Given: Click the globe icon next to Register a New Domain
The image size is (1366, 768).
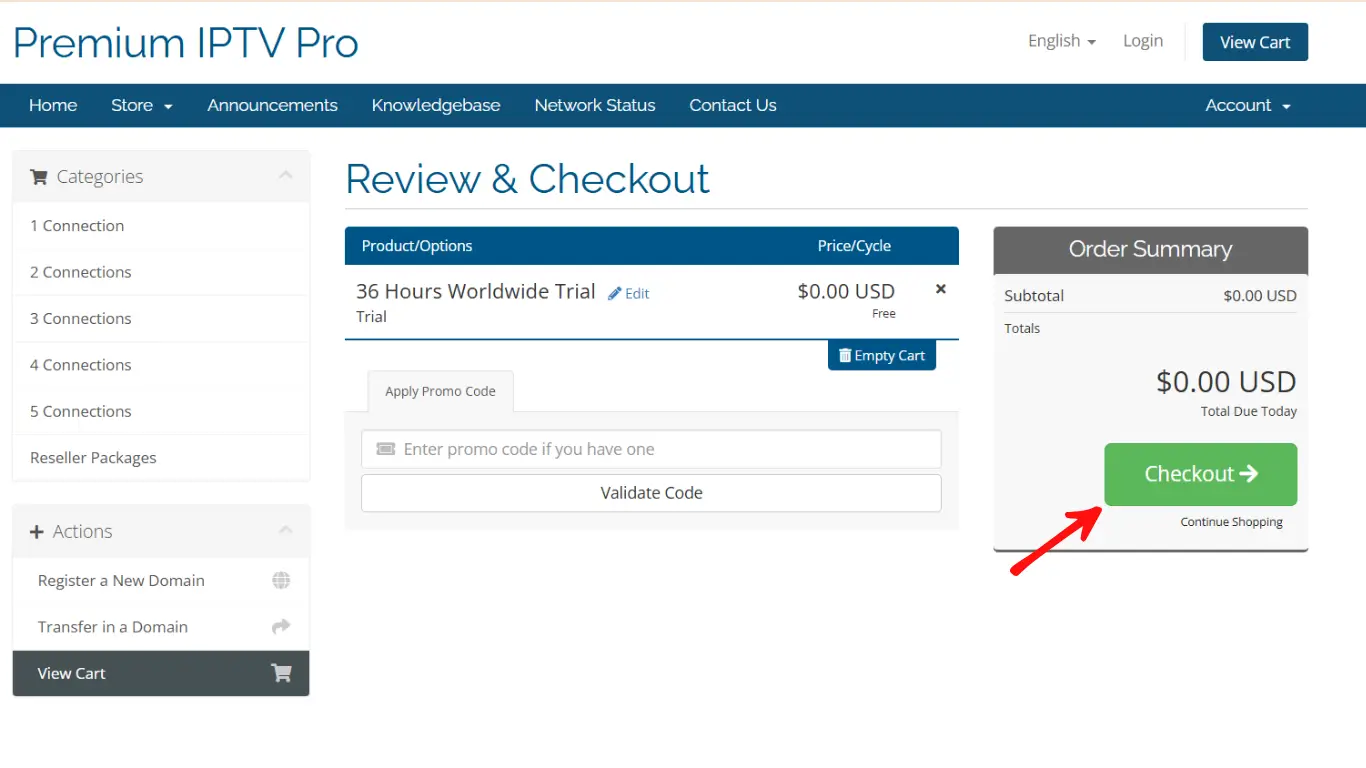Looking at the screenshot, I should [281, 580].
